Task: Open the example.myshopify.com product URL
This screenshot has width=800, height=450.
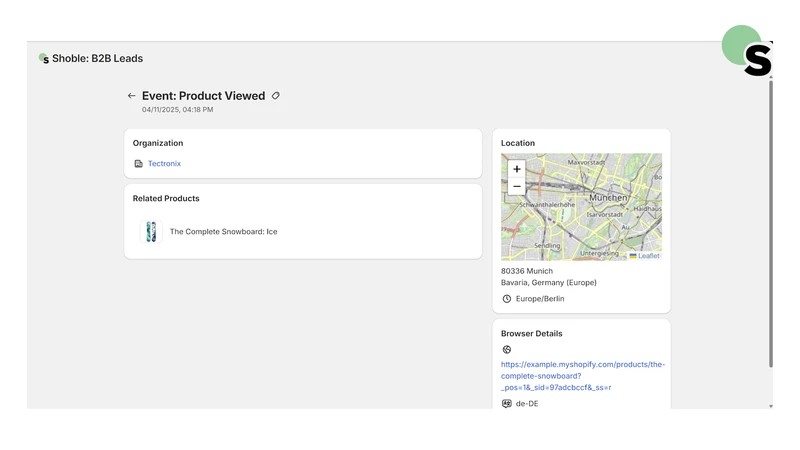Action: click(583, 376)
